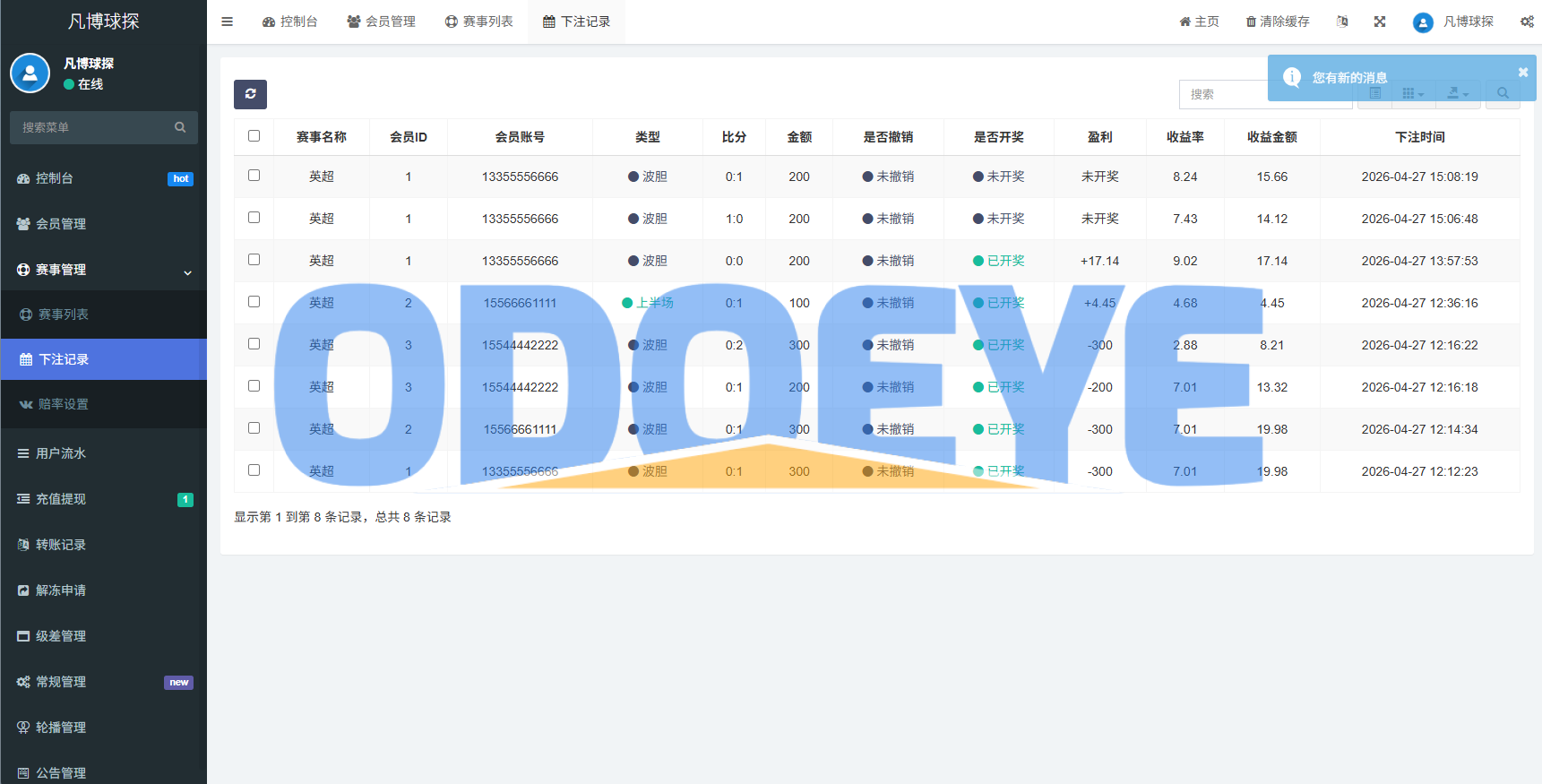
Task: Open 用户流水 in the left sidebar
Action: click(x=103, y=453)
